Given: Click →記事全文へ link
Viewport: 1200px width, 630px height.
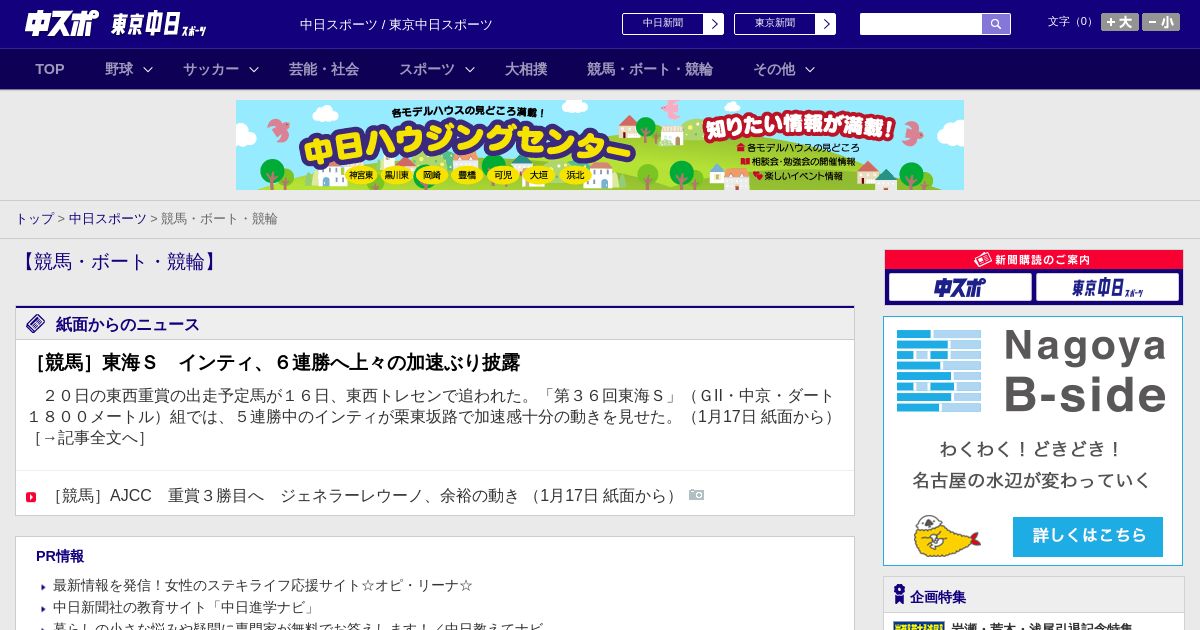Looking at the screenshot, I should pyautogui.click(x=90, y=438).
